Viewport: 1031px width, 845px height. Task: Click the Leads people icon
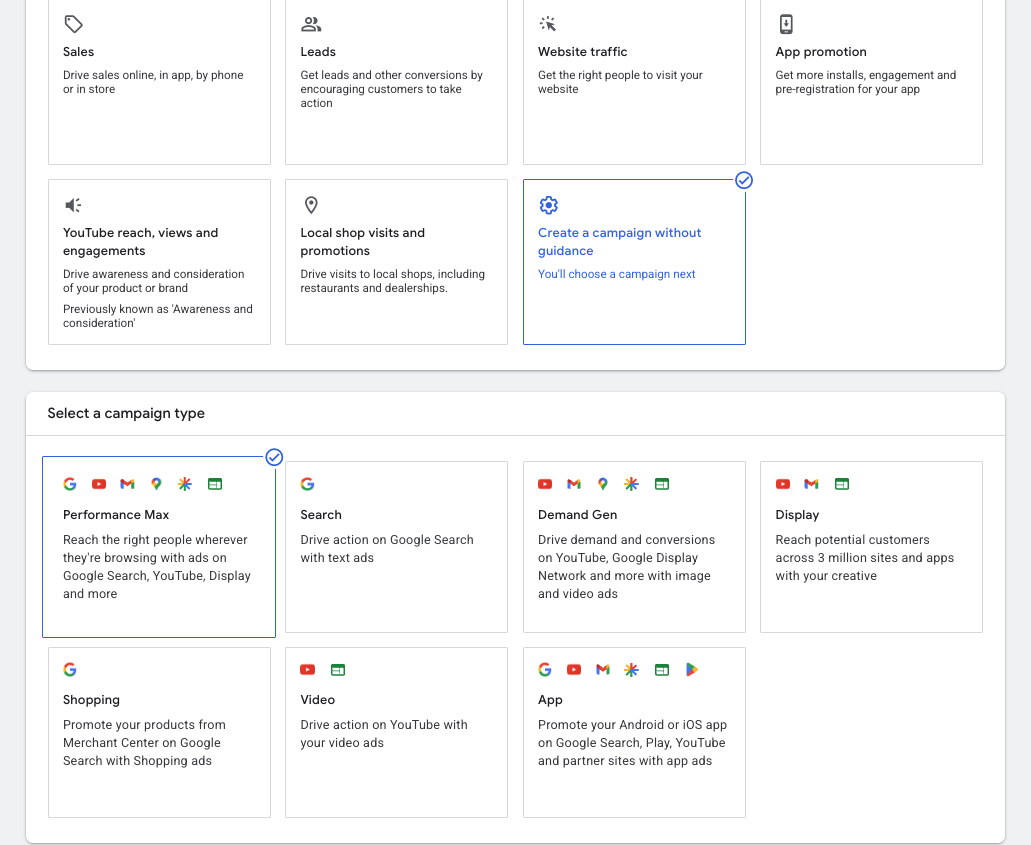[x=311, y=24]
